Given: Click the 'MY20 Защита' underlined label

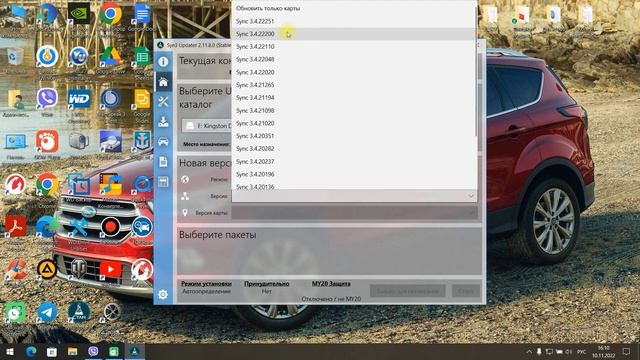Looking at the screenshot, I should (331, 284).
